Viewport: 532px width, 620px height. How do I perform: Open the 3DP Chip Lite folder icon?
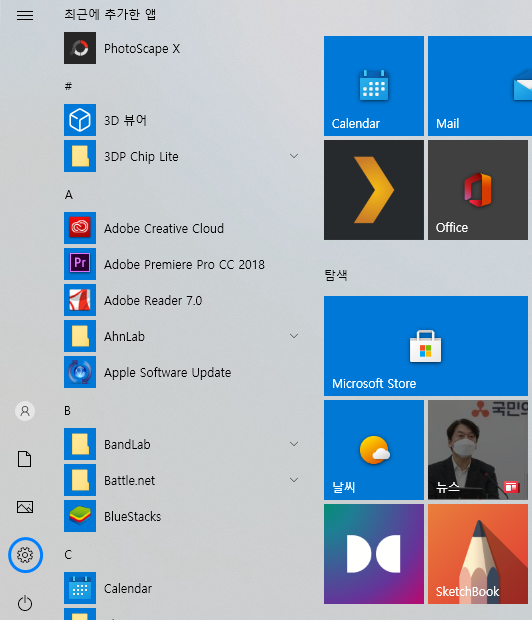click(80, 156)
